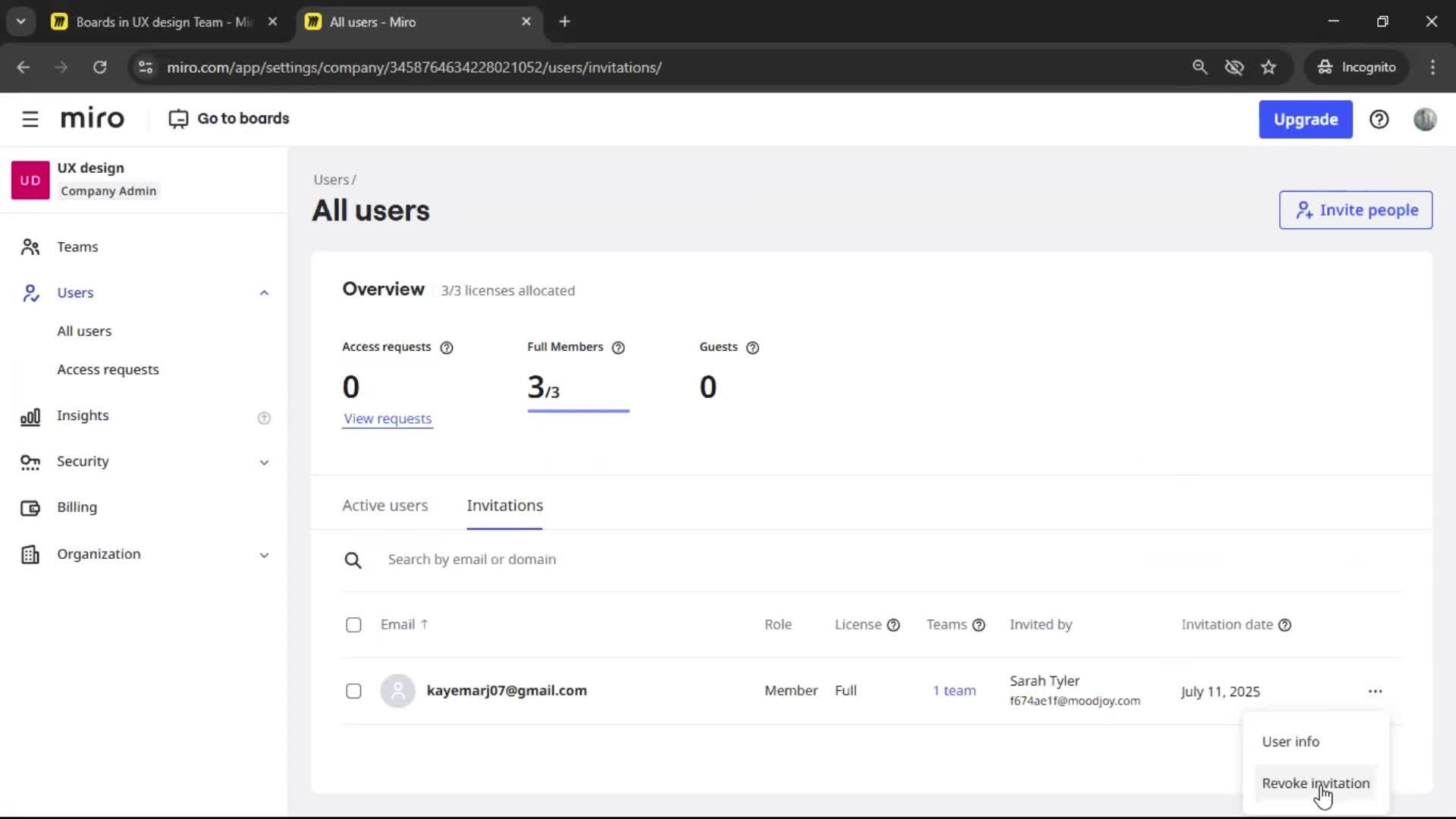Screen dimensions: 1456x819
Task: Open the View requests link
Action: (388, 419)
